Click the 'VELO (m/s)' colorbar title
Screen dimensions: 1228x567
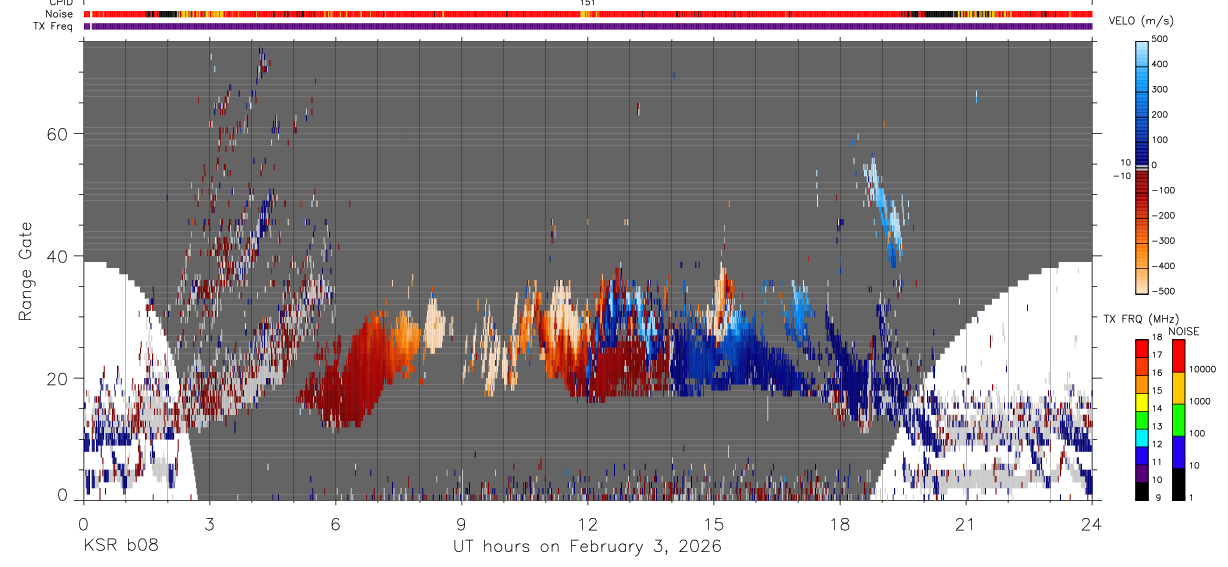[x=1141, y=22]
